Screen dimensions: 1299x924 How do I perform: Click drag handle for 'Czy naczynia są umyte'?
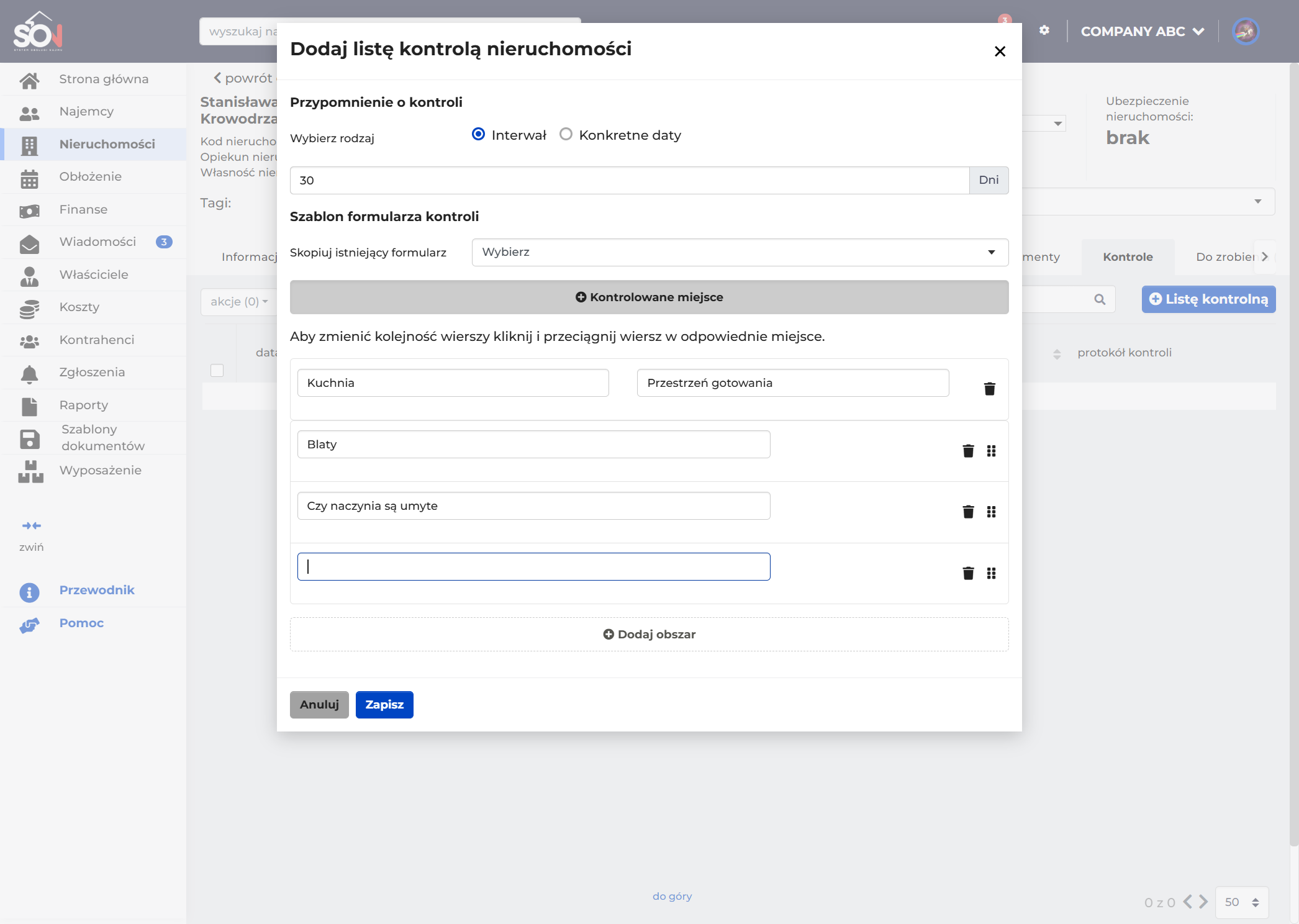[992, 512]
